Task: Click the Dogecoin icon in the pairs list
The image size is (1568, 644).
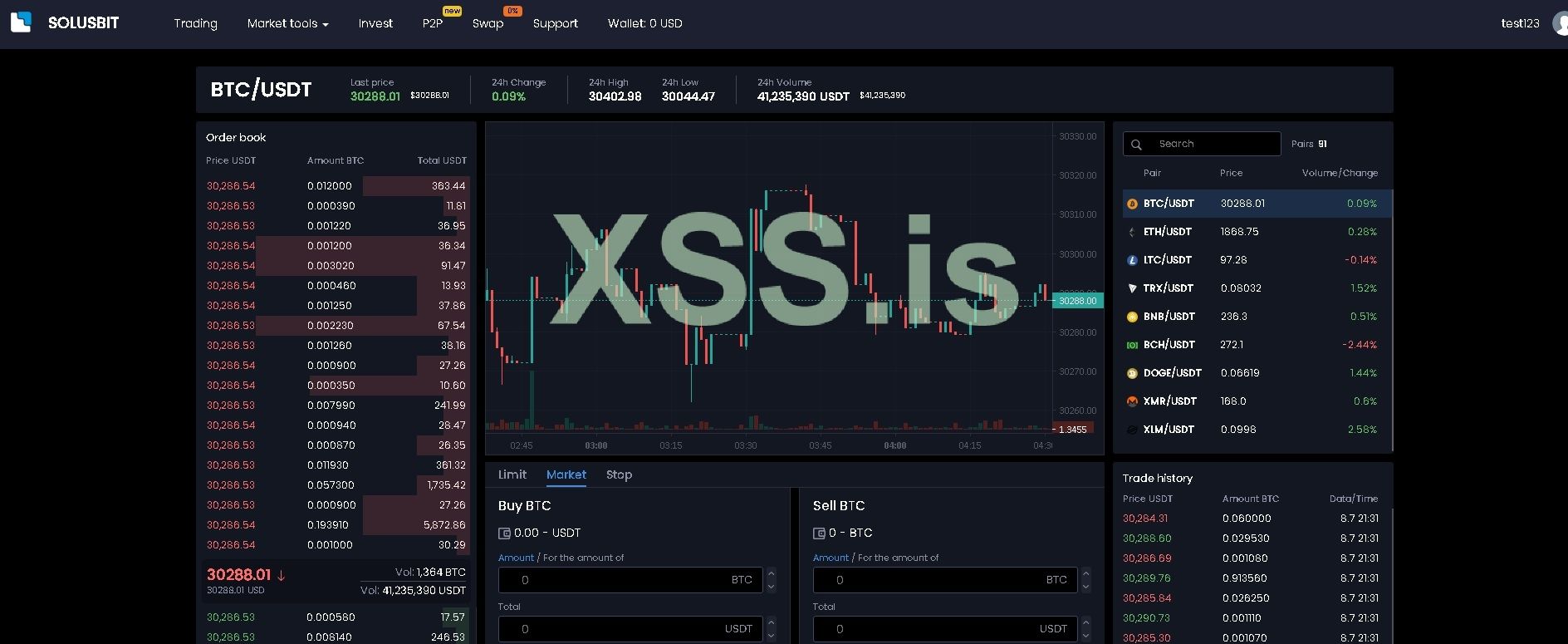Action: (1132, 373)
